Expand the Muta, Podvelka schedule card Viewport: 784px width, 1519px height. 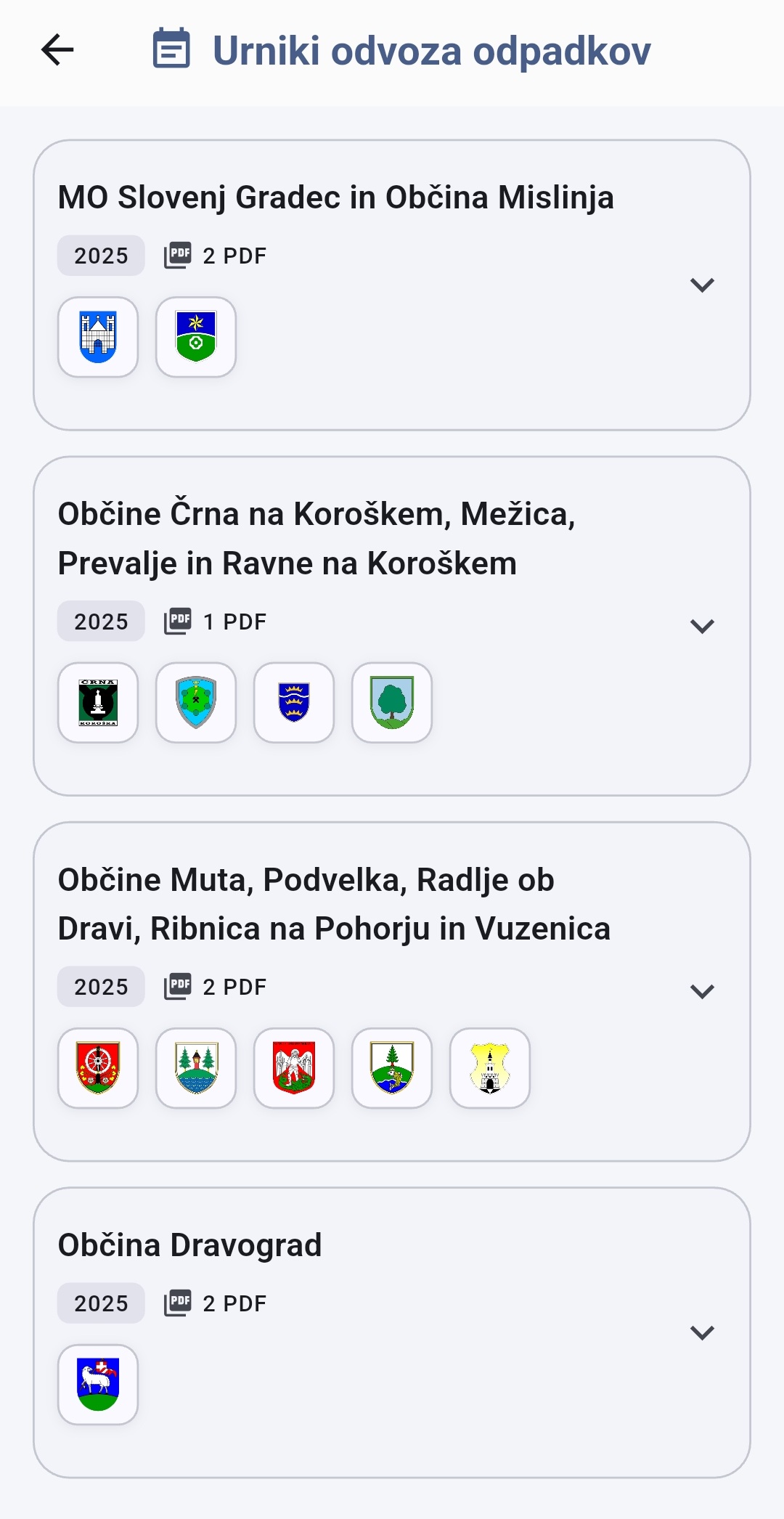(x=702, y=991)
